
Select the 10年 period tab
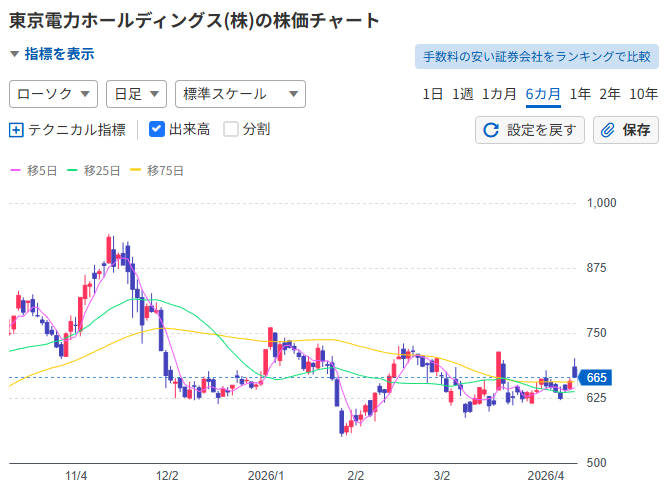tap(643, 94)
